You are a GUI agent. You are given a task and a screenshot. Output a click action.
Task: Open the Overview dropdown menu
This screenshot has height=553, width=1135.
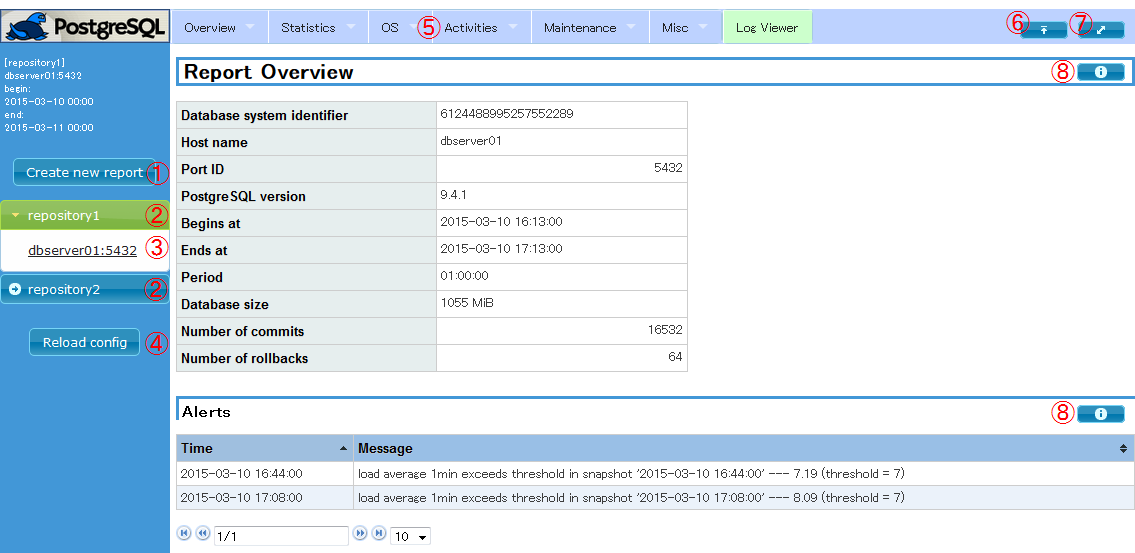point(219,27)
